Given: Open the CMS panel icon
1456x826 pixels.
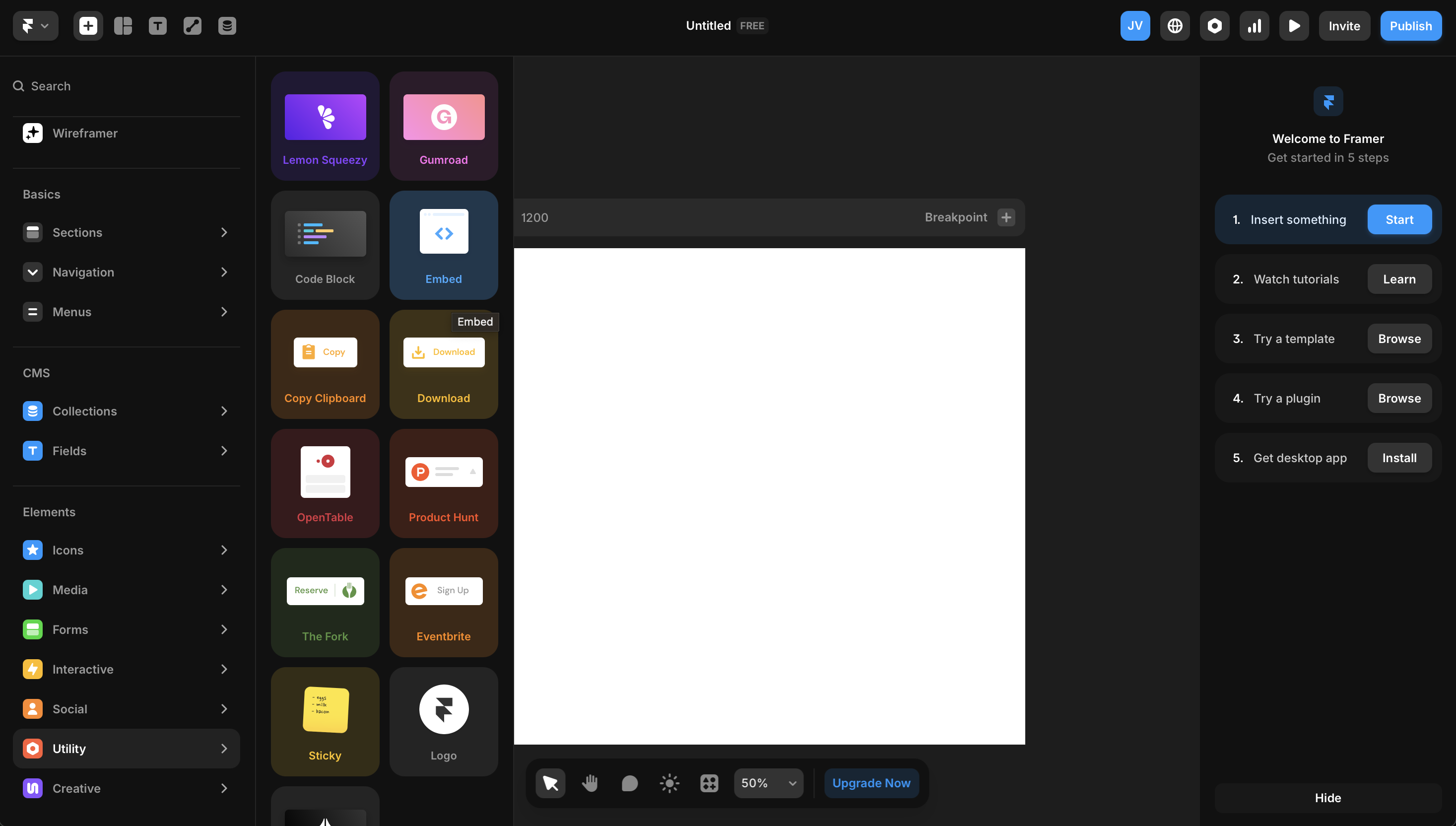Looking at the screenshot, I should point(227,25).
